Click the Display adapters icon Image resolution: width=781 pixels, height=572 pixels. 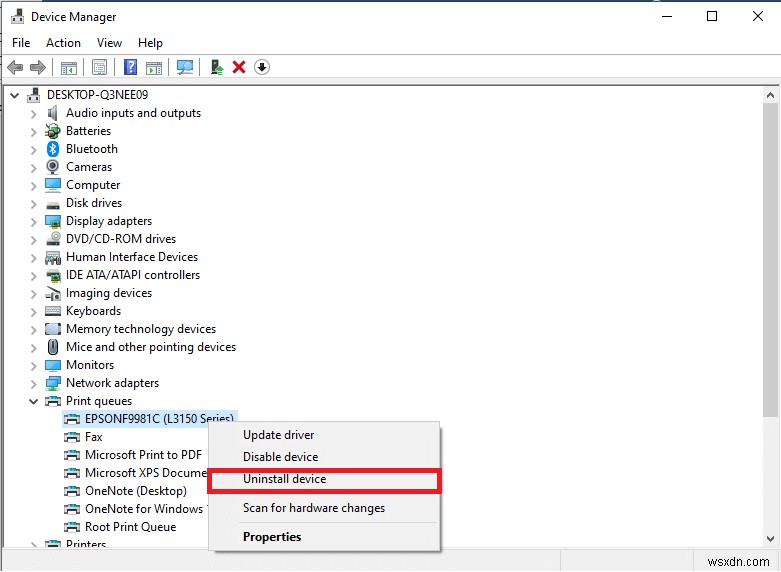pos(53,221)
